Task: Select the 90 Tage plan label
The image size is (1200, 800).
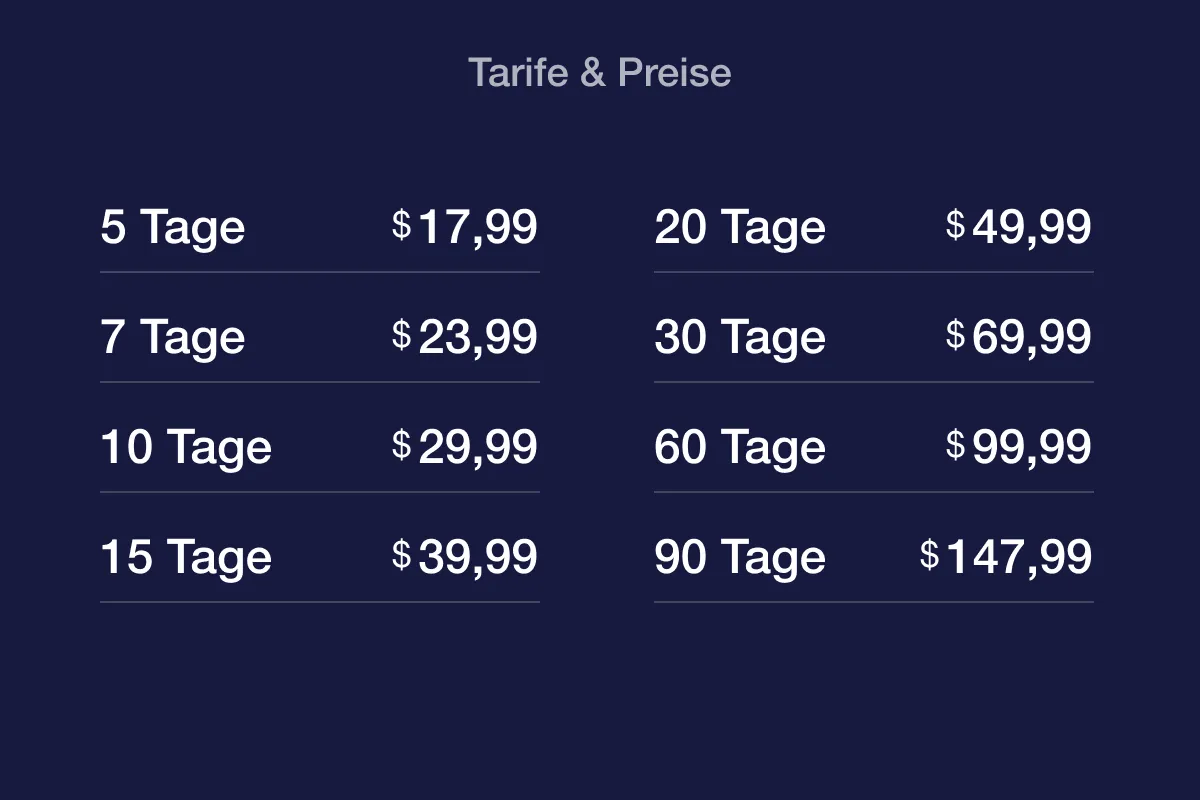Action: point(740,559)
